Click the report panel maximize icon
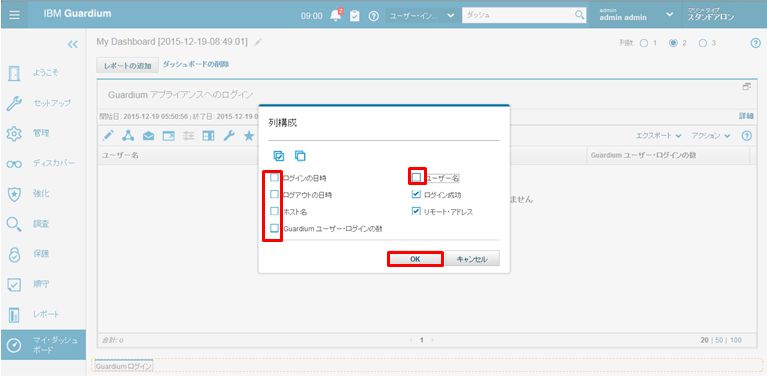The height and width of the screenshot is (376, 767). 746,87
